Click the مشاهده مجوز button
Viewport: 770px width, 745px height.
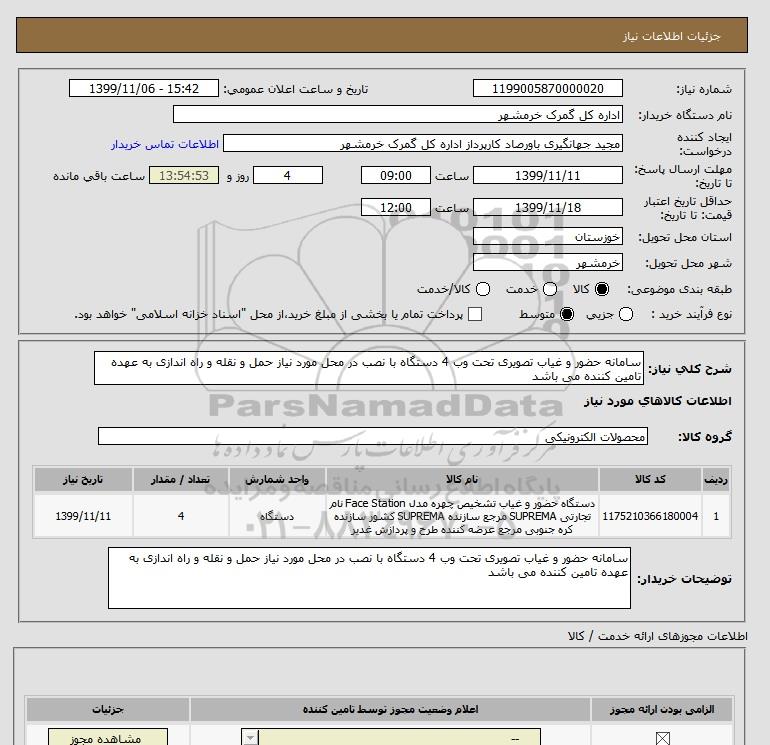click(108, 738)
